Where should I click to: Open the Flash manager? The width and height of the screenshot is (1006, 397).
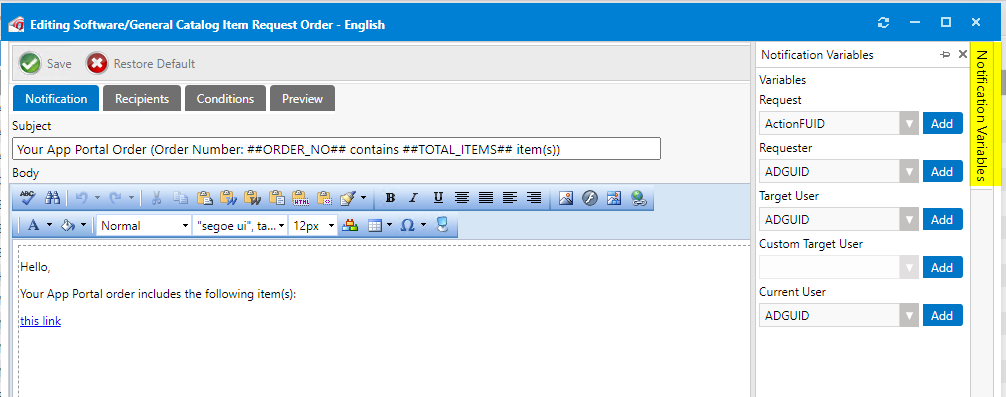coord(590,198)
